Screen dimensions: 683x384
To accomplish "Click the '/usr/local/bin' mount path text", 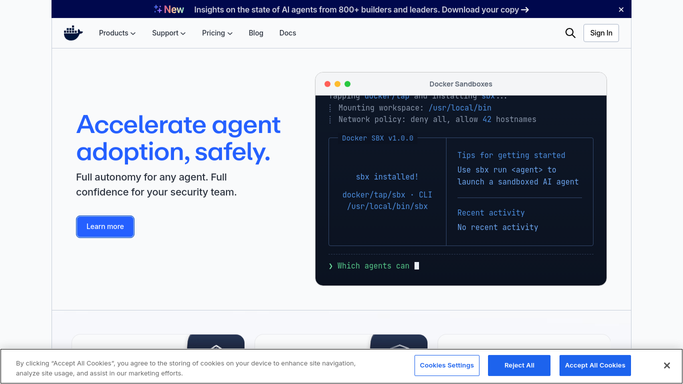I will point(460,108).
